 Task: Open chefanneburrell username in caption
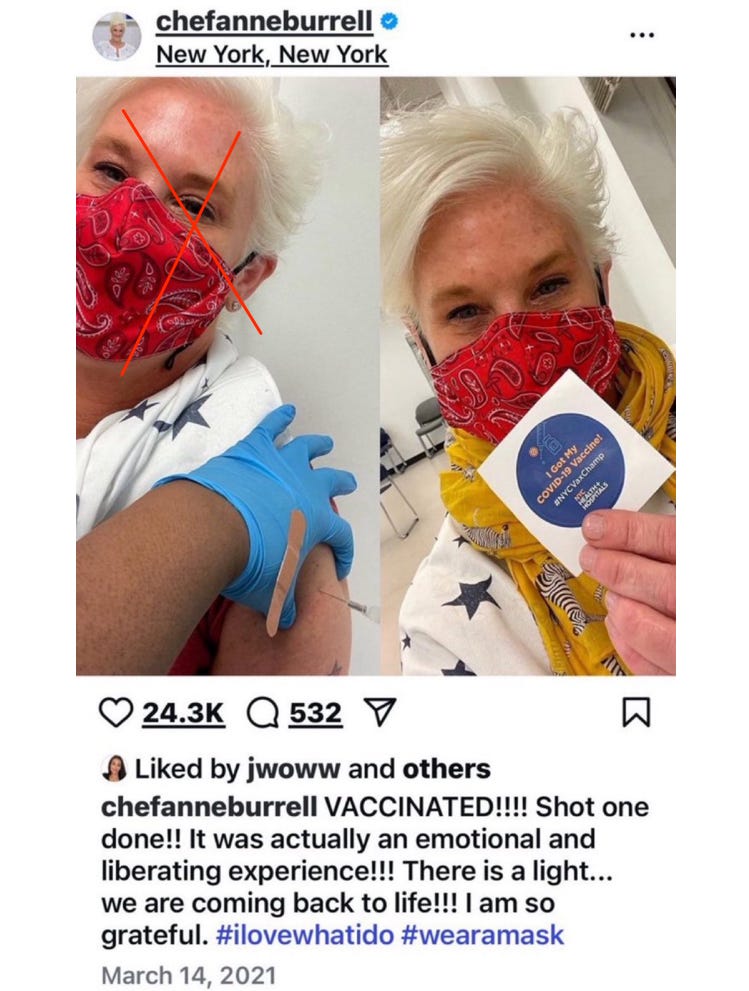click(x=209, y=807)
